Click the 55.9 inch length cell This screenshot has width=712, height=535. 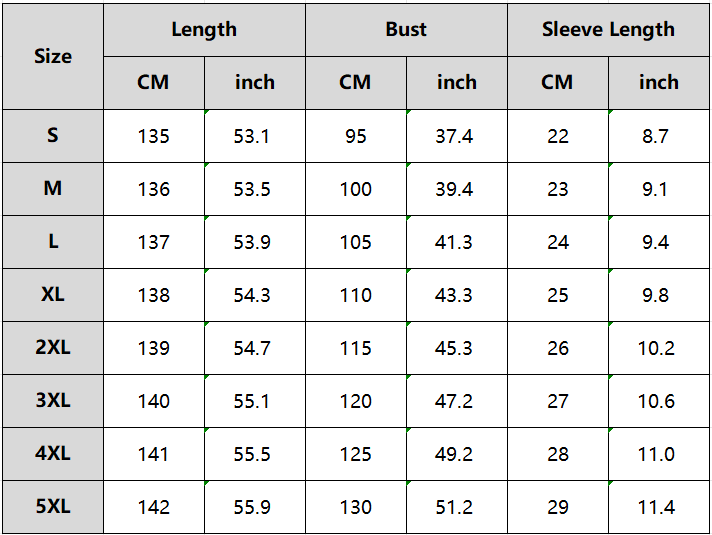click(252, 507)
